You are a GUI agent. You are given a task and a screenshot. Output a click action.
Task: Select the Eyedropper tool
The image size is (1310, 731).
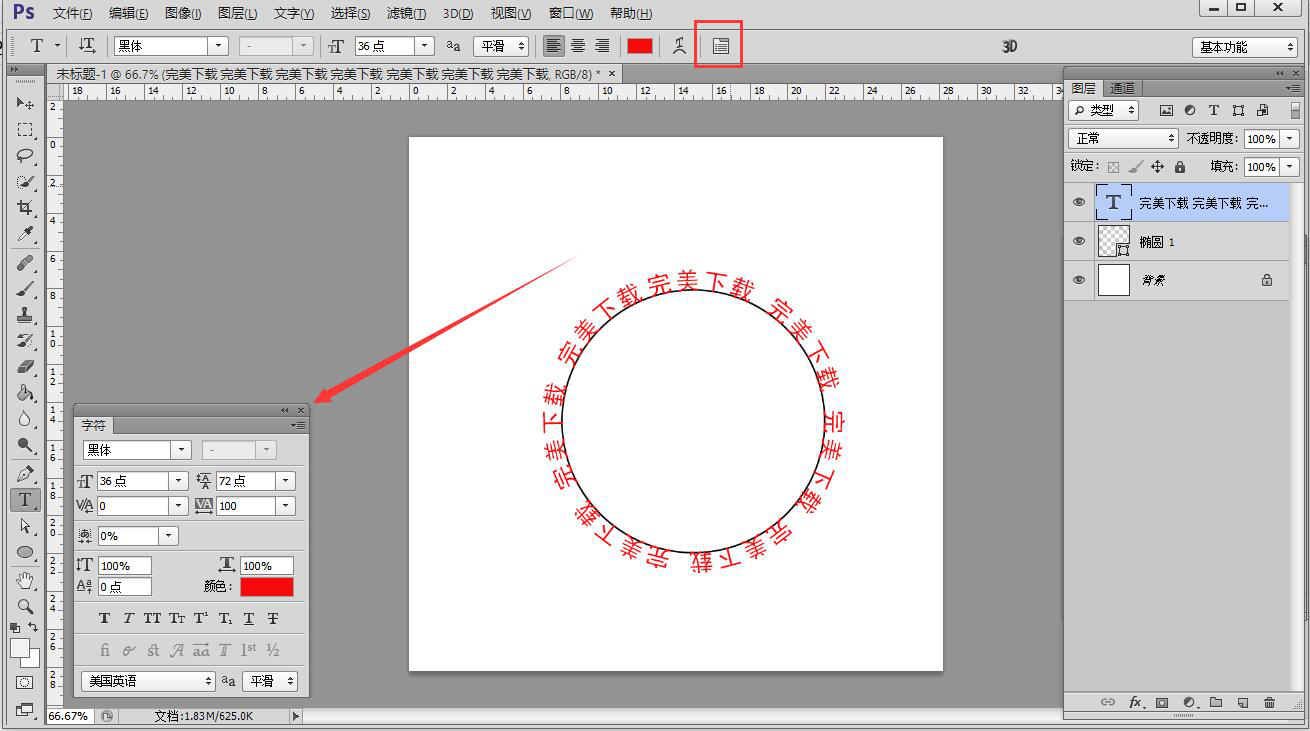[25, 234]
